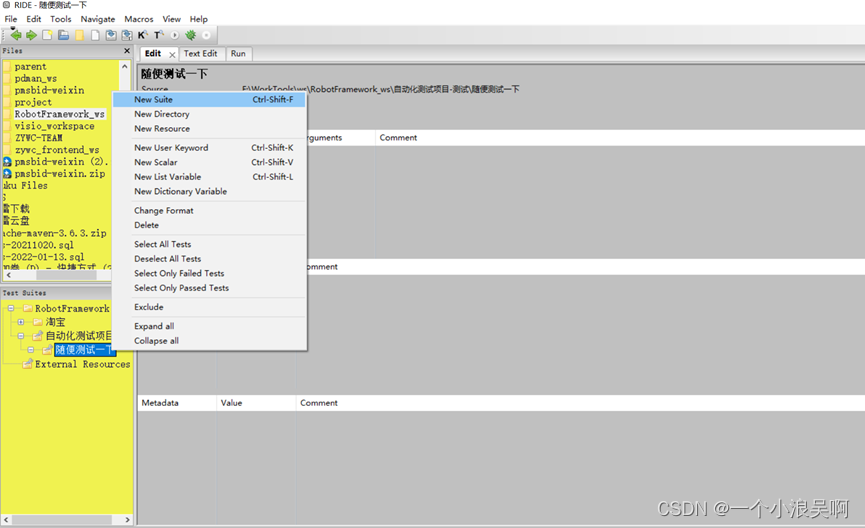Click the T Search Tests icon
This screenshot has width=865, height=528.
158,35
